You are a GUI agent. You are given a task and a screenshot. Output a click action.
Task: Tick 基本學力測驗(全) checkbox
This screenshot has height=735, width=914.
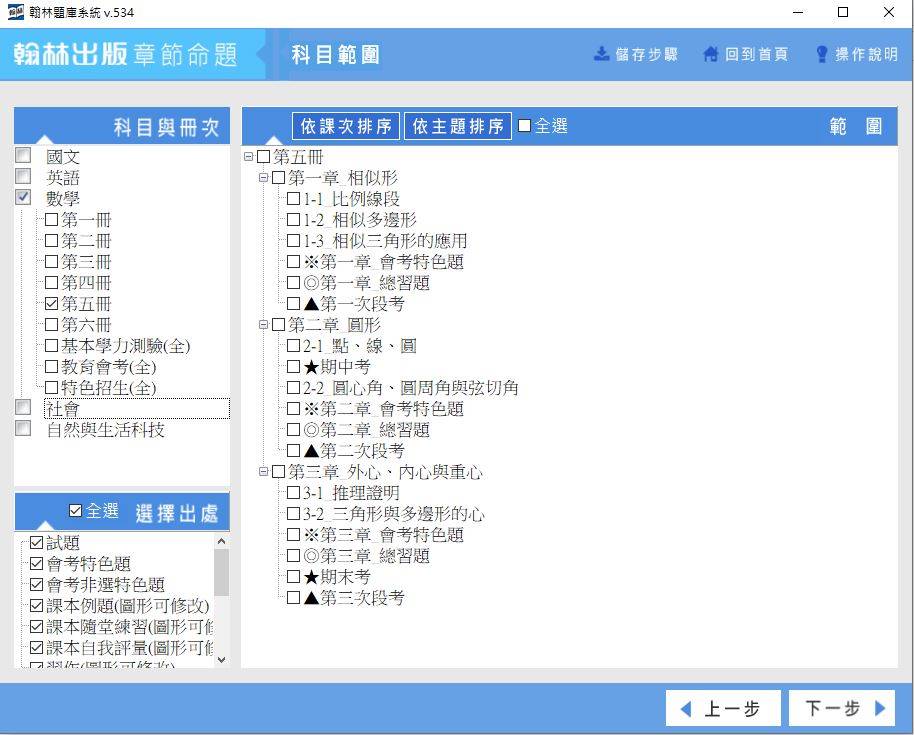(51, 346)
